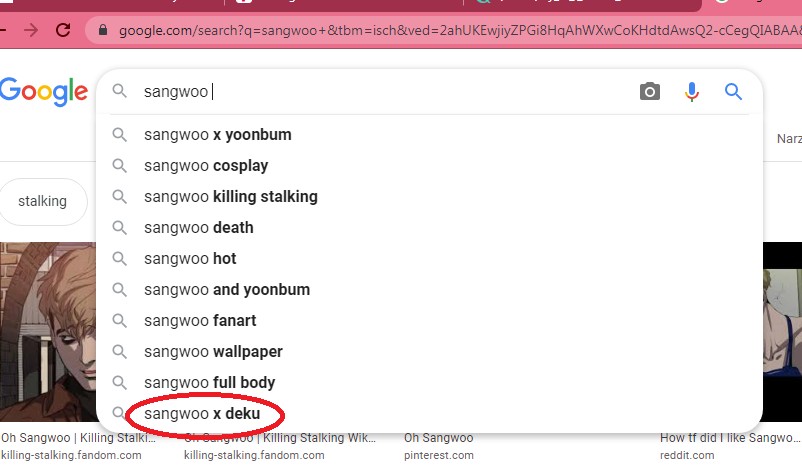Open the 'Oh Sangwoo' pinterest.com result link
This screenshot has height=474, width=802.
438,438
